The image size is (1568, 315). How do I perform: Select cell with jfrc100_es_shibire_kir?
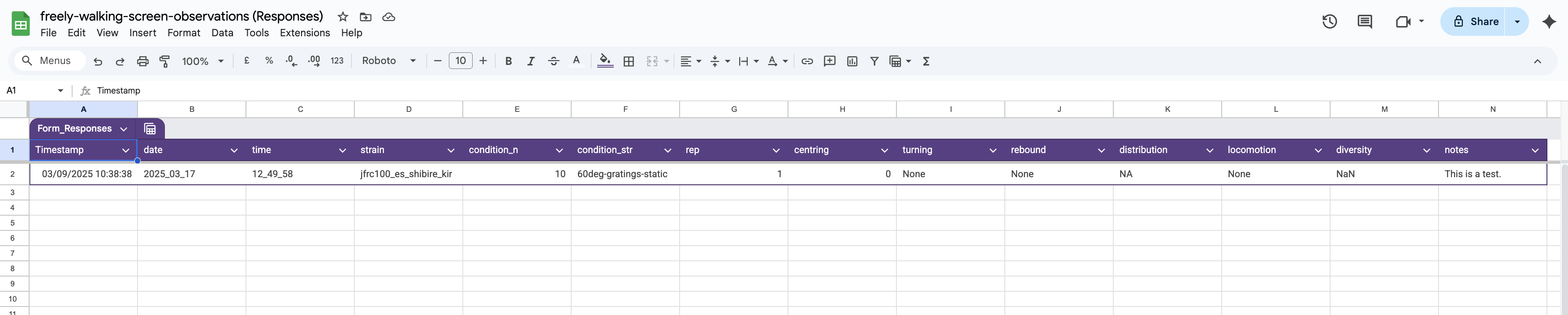tap(409, 174)
